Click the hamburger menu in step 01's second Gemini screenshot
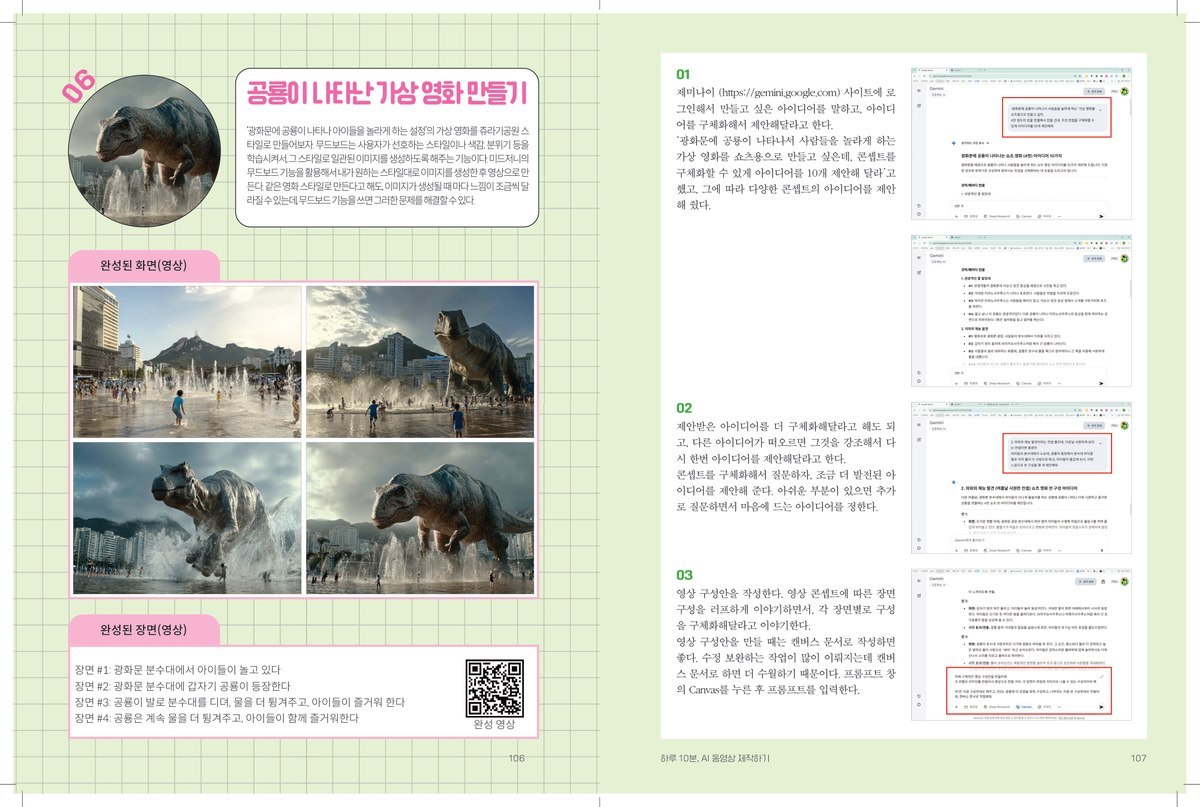Screen dimensions: 1200x807 (919, 258)
